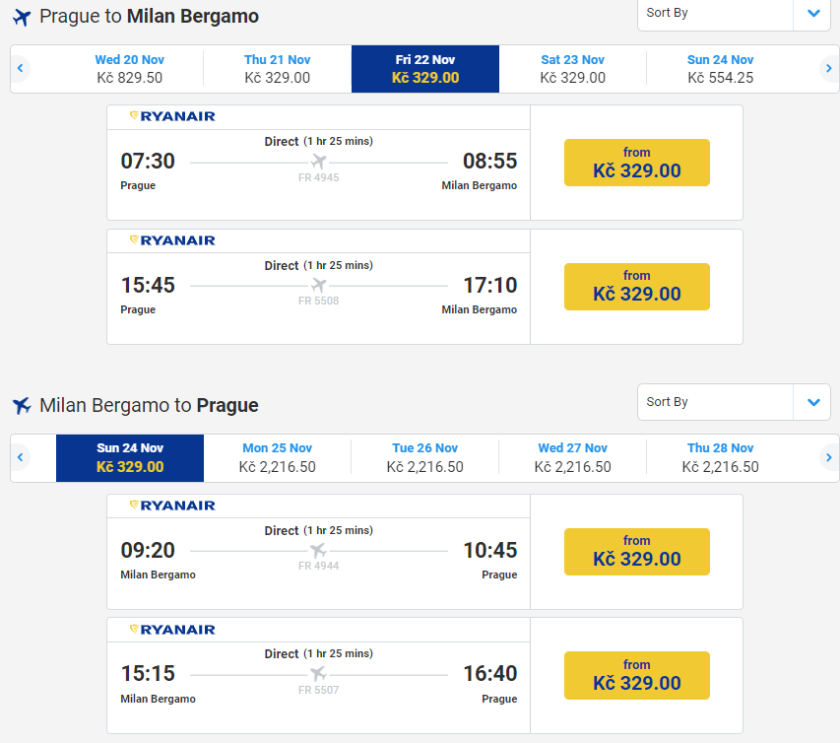Image resolution: width=840 pixels, height=743 pixels.
Task: Open return Sort By dropdown
Action: pyautogui.click(x=733, y=402)
